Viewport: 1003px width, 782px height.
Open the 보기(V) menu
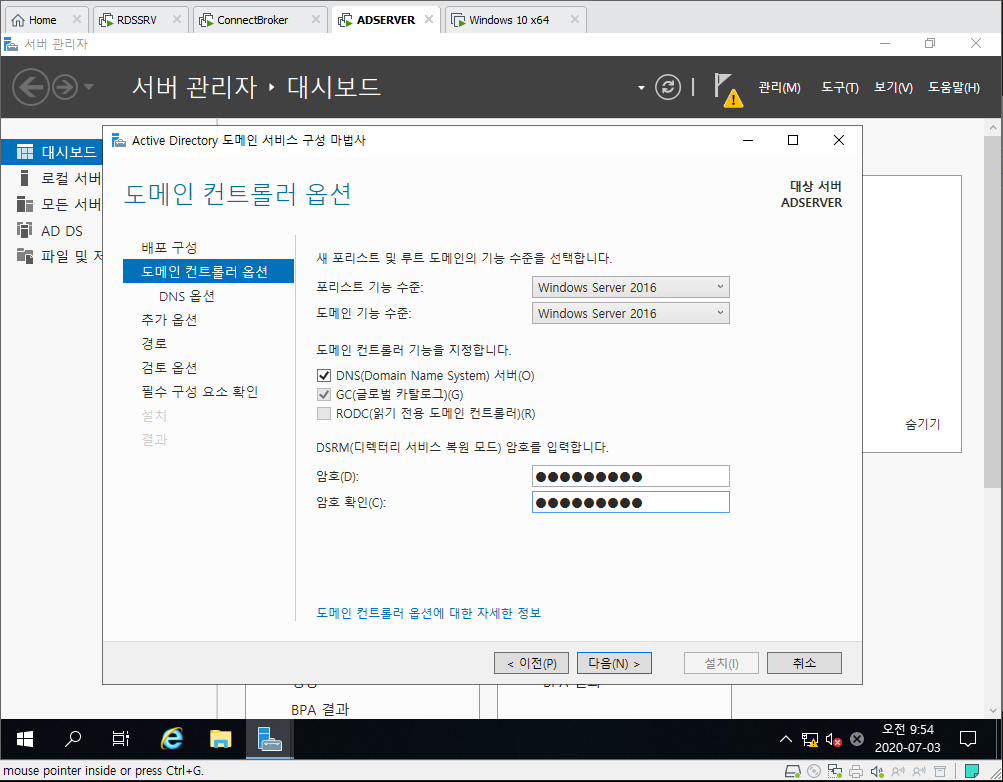tap(893, 88)
